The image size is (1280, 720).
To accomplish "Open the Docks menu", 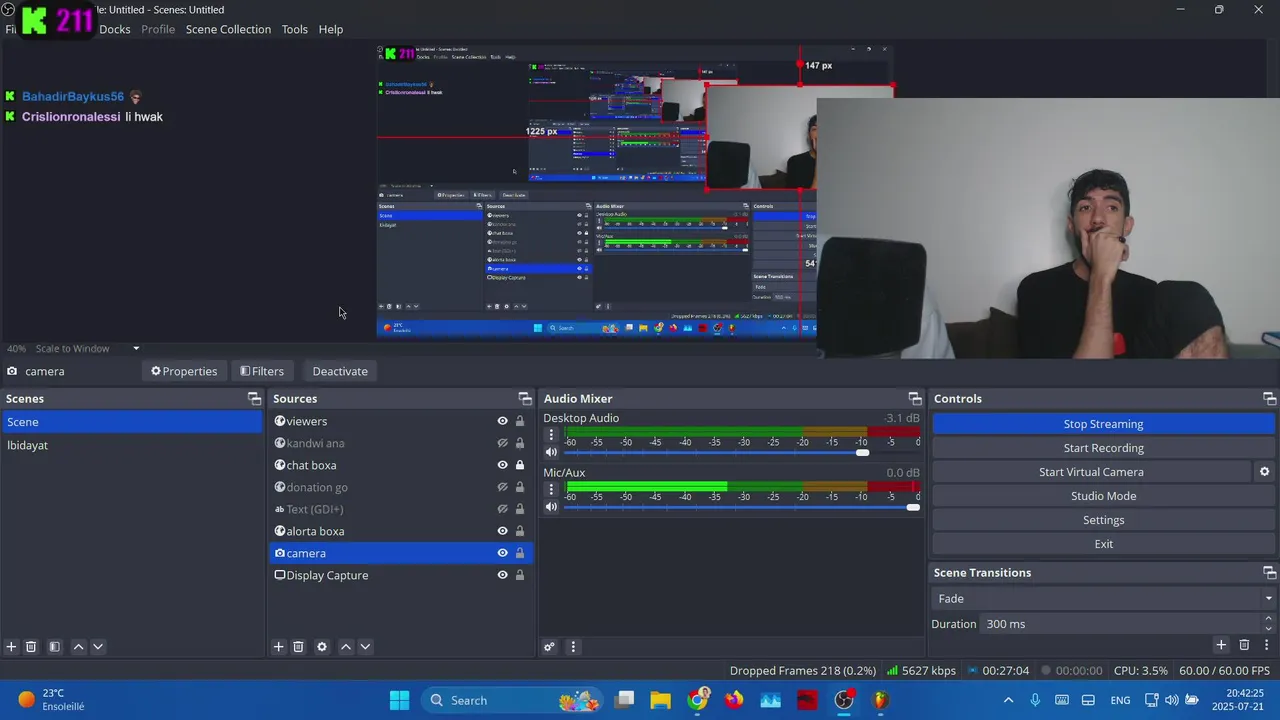I will click(x=115, y=29).
